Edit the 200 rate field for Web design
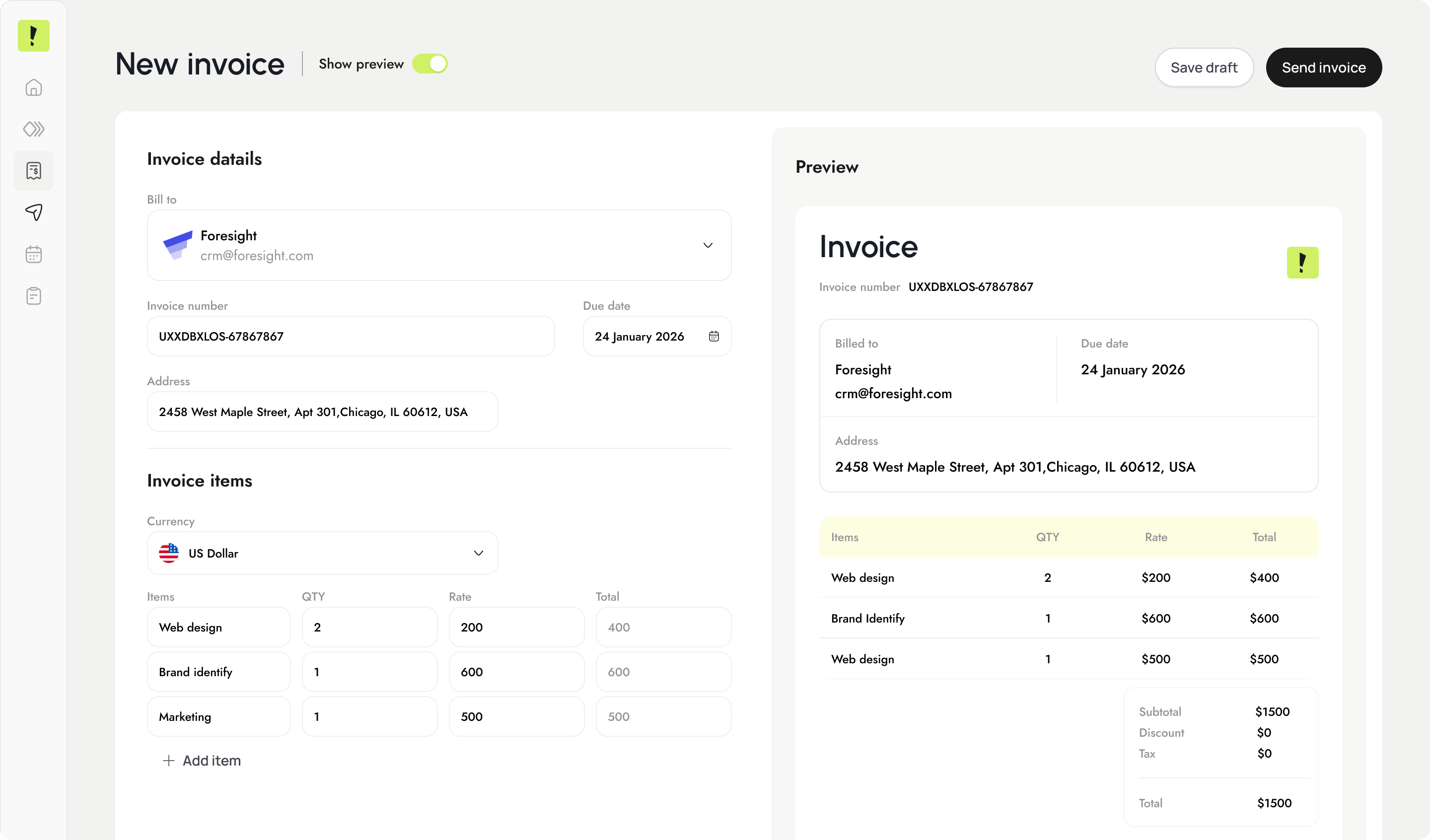The height and width of the screenshot is (840, 1430). [516, 627]
